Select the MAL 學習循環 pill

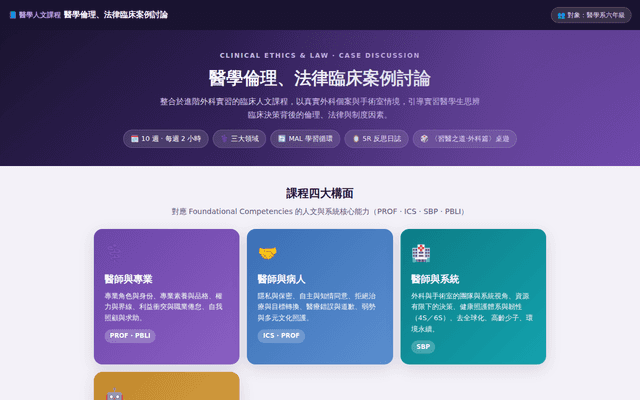pos(305,139)
